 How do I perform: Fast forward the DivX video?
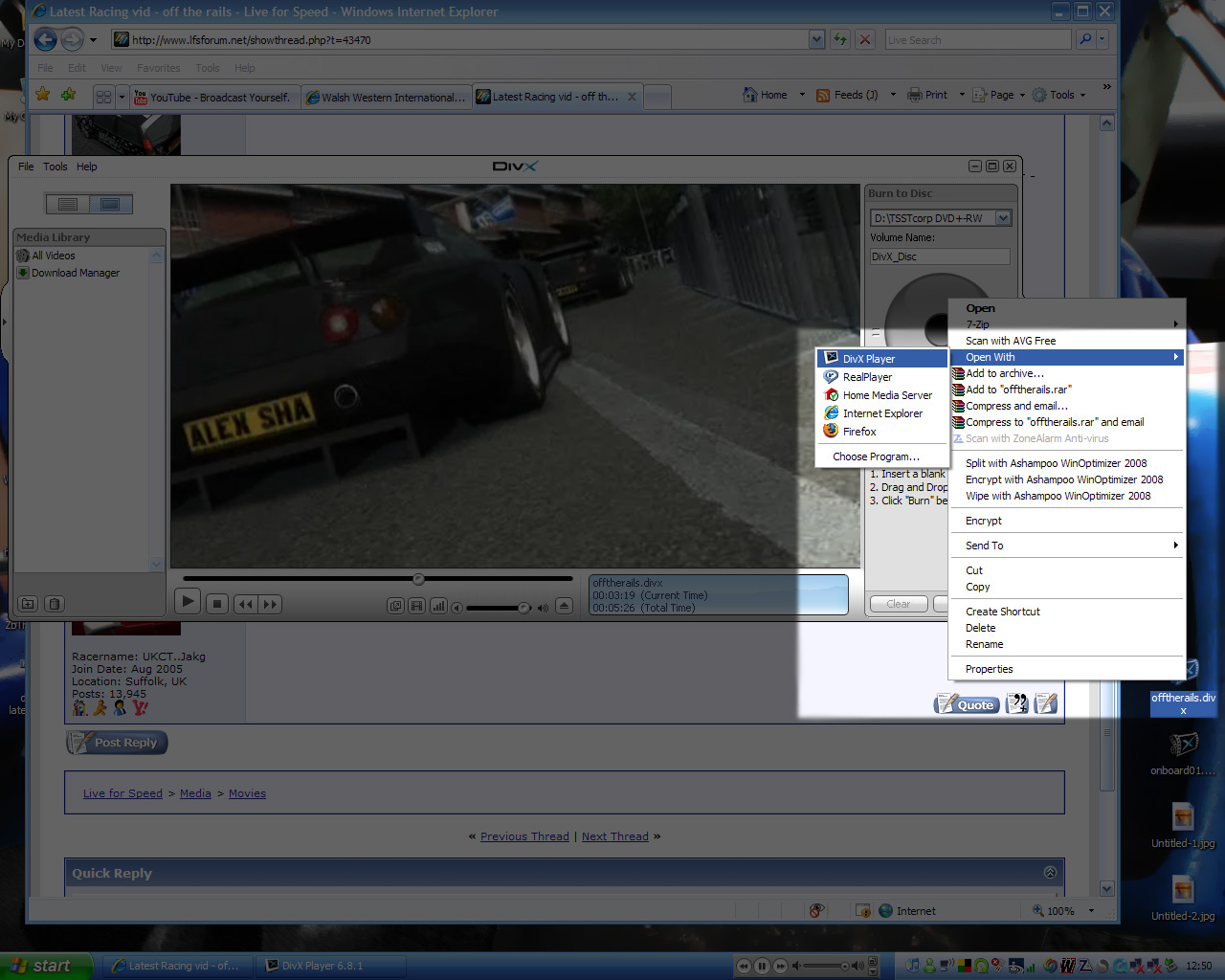coord(270,604)
